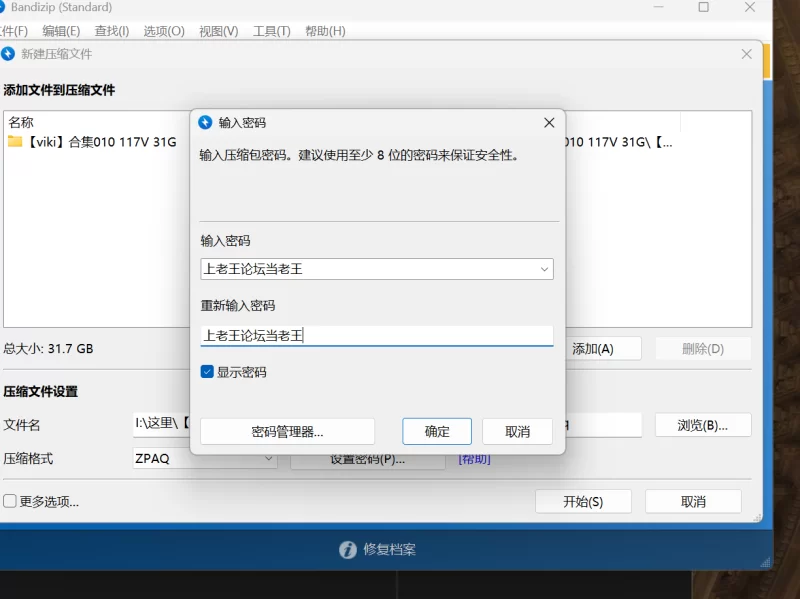Open the 帮助(H) menu

[x=325, y=31]
